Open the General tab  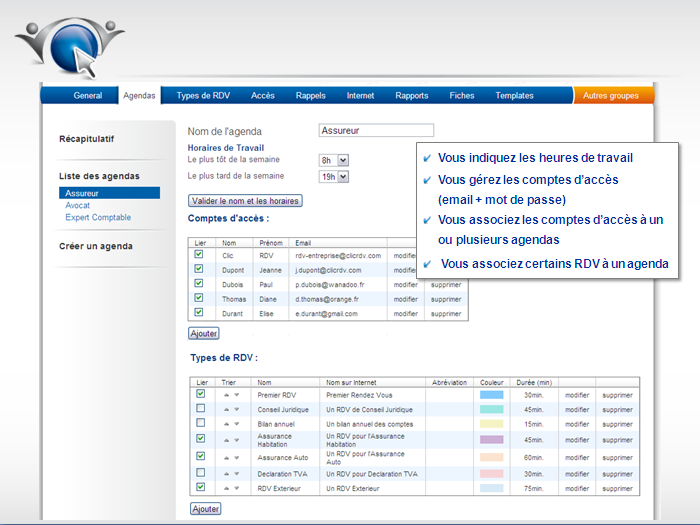[88, 96]
